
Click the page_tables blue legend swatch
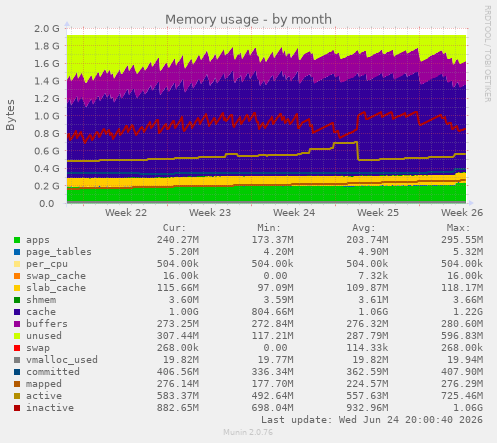pyautogui.click(x=17, y=252)
